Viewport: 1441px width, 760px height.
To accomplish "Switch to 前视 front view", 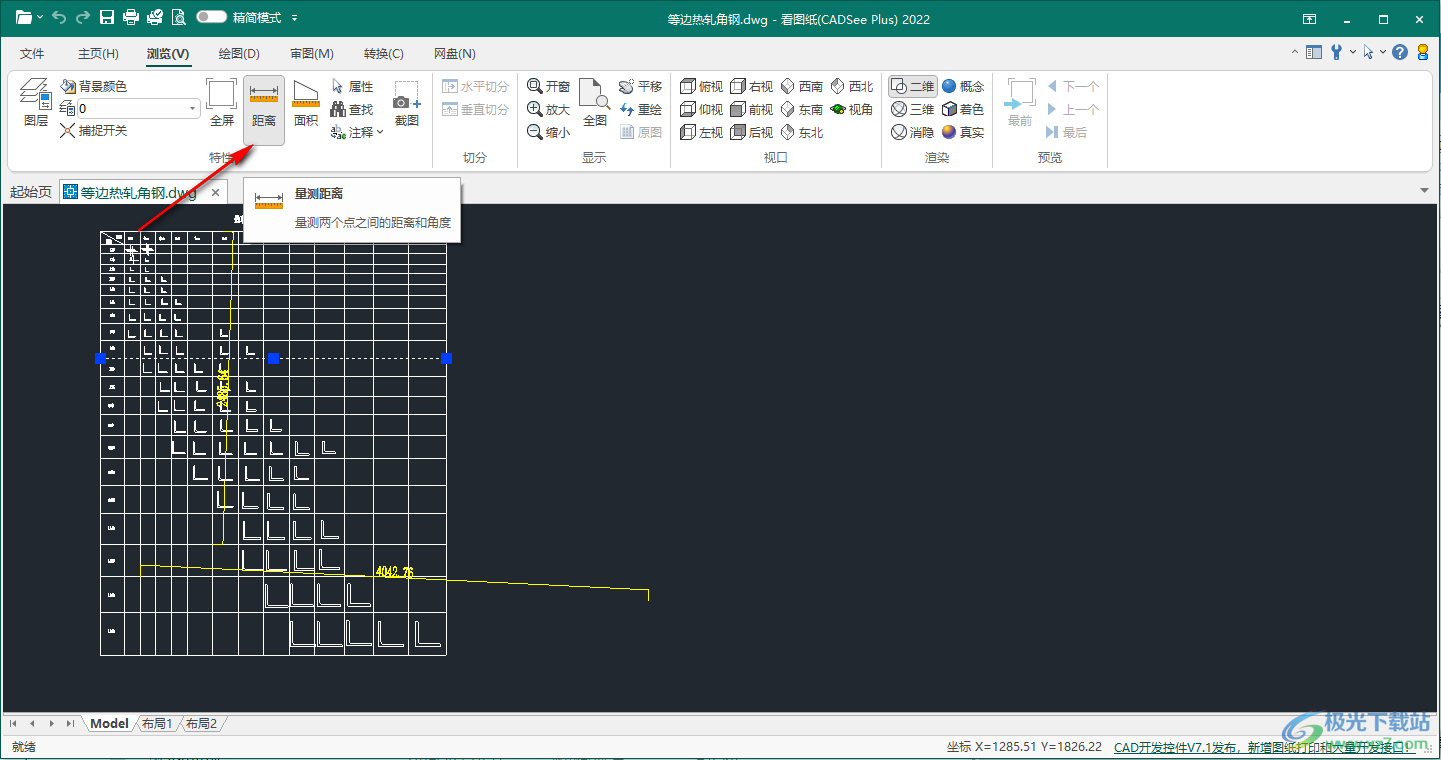I will click(751, 110).
